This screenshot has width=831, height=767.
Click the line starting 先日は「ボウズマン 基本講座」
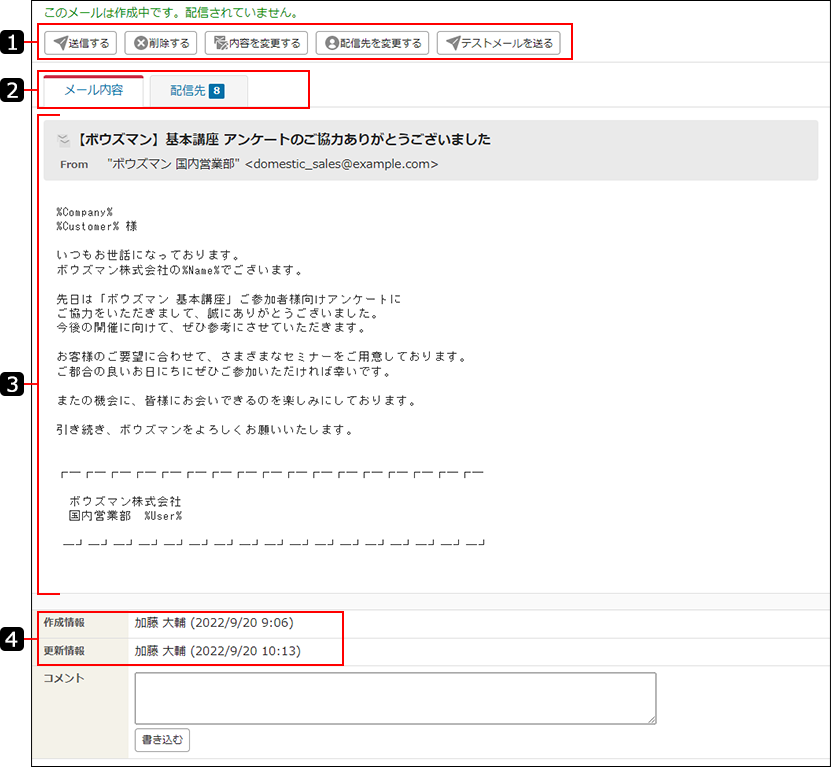point(229,299)
